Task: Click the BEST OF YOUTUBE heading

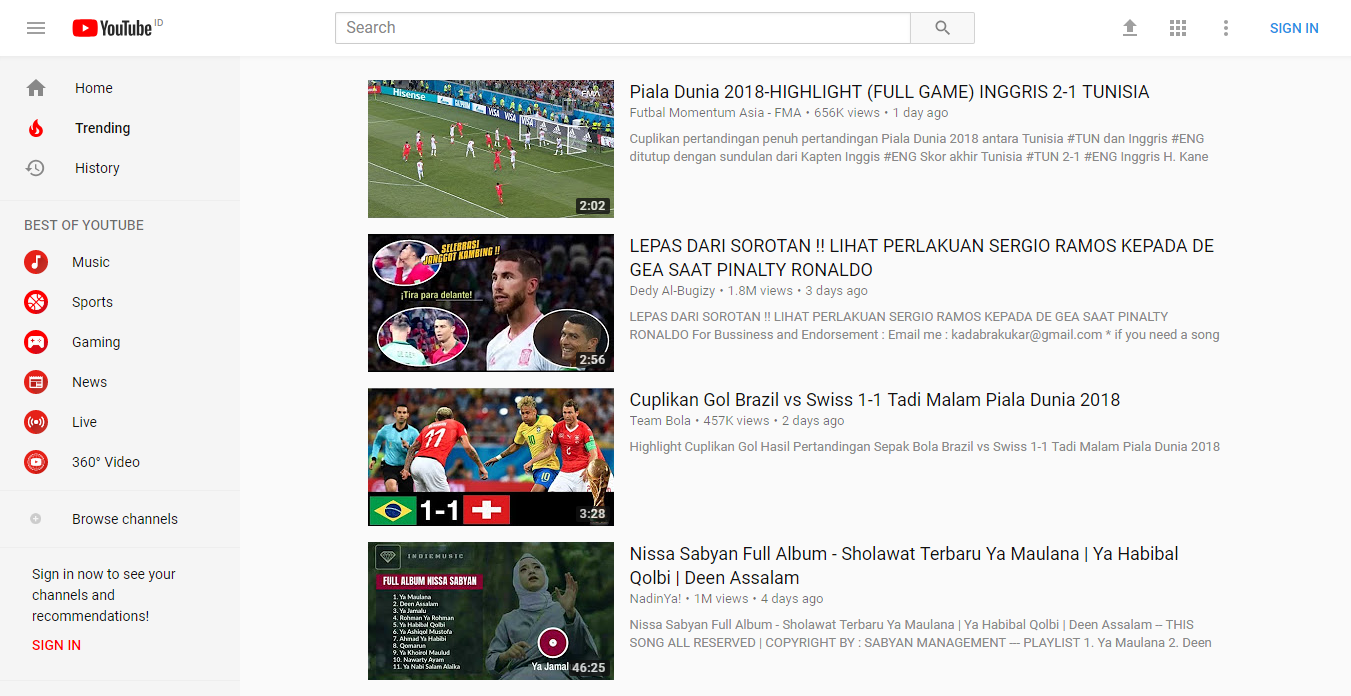Action: click(x=84, y=225)
